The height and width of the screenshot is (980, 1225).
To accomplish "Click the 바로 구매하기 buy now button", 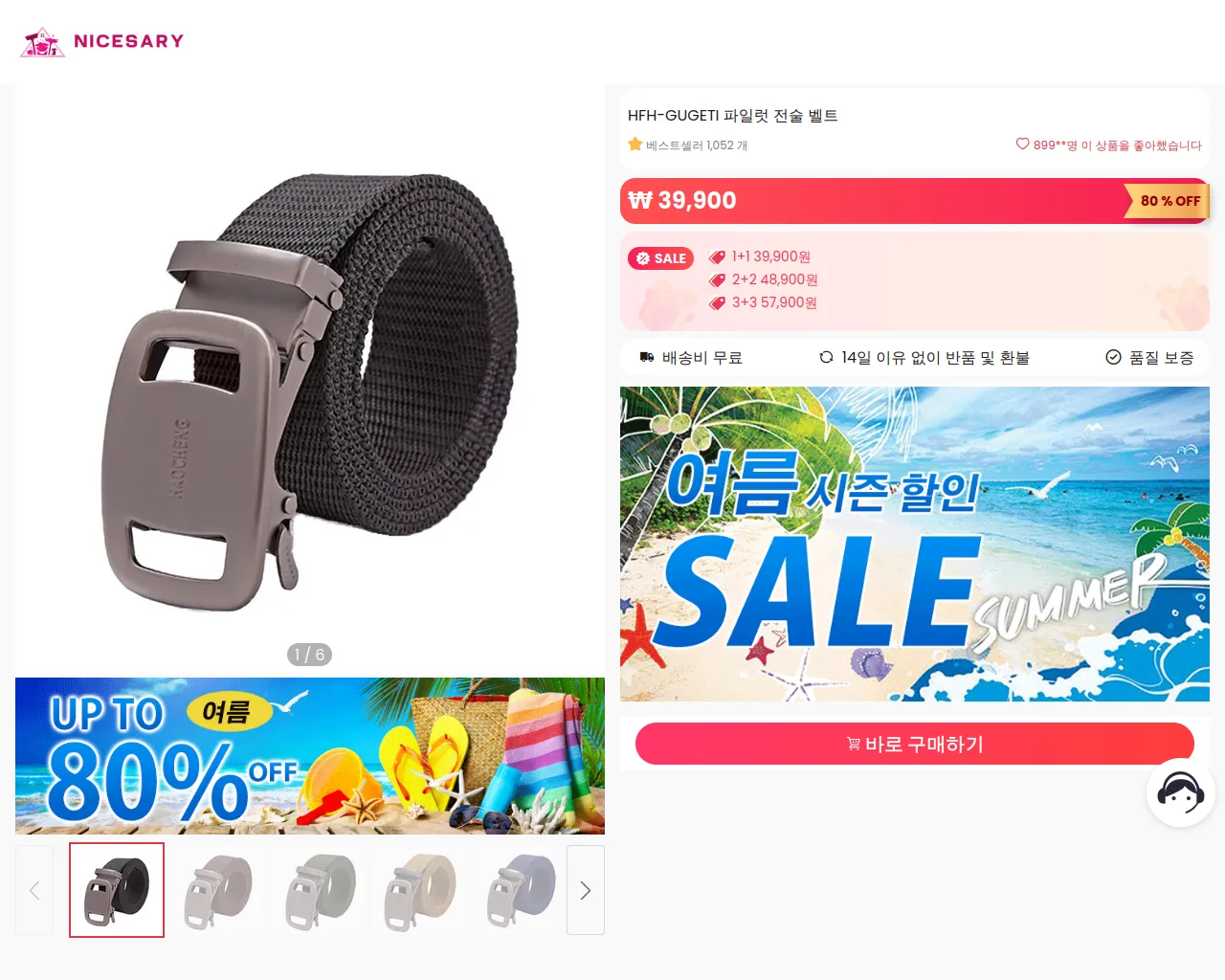I will pos(915,744).
